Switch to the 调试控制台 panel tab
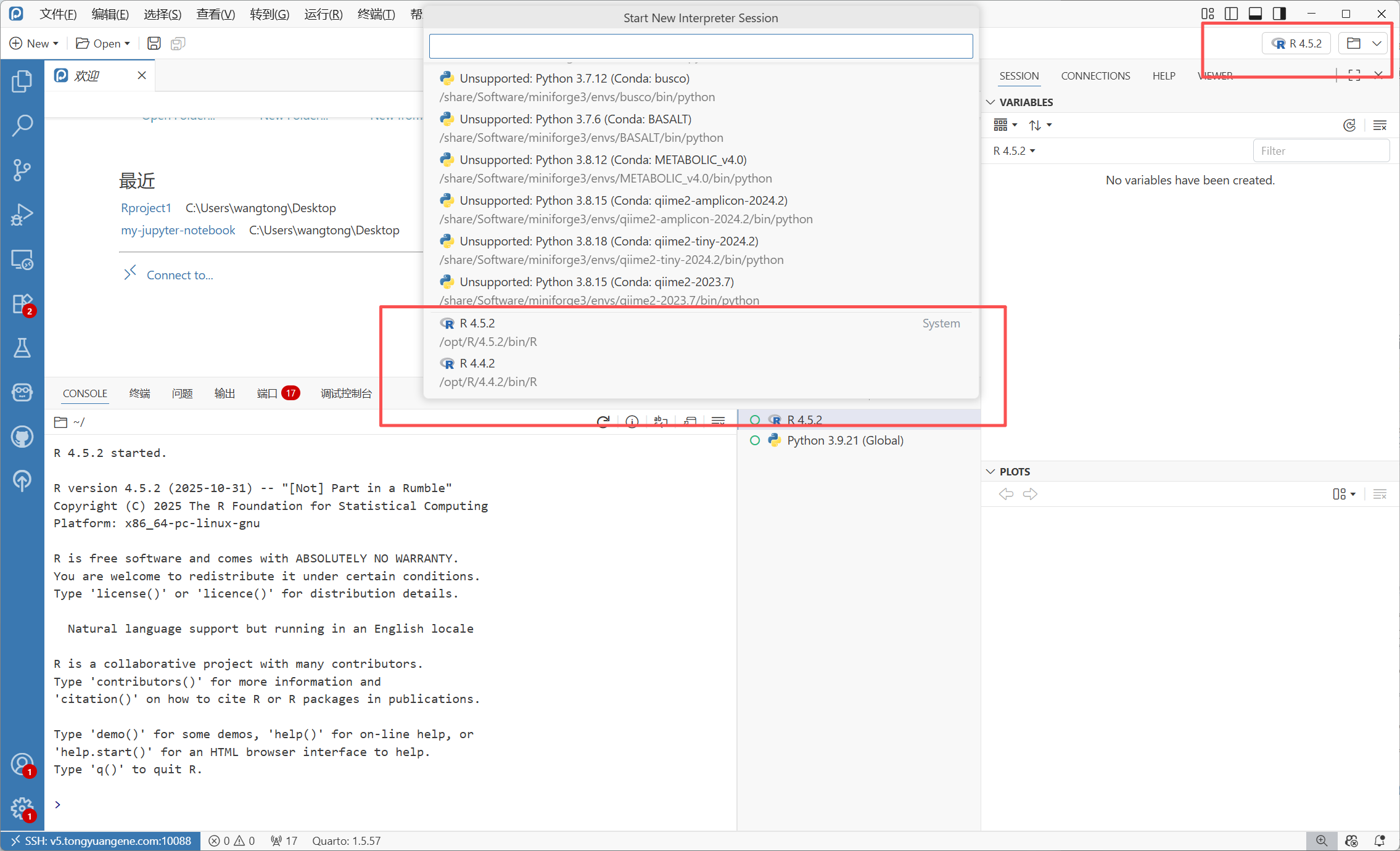This screenshot has height=851, width=1400. [x=346, y=393]
